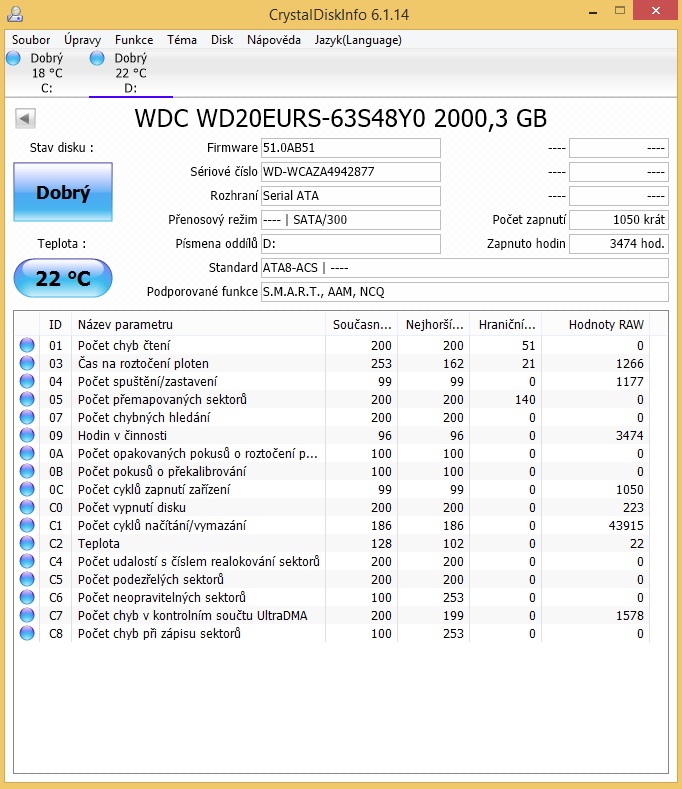Click status orb of row C2 Teplota
The height and width of the screenshot is (789, 682).
pyautogui.click(x=27, y=543)
